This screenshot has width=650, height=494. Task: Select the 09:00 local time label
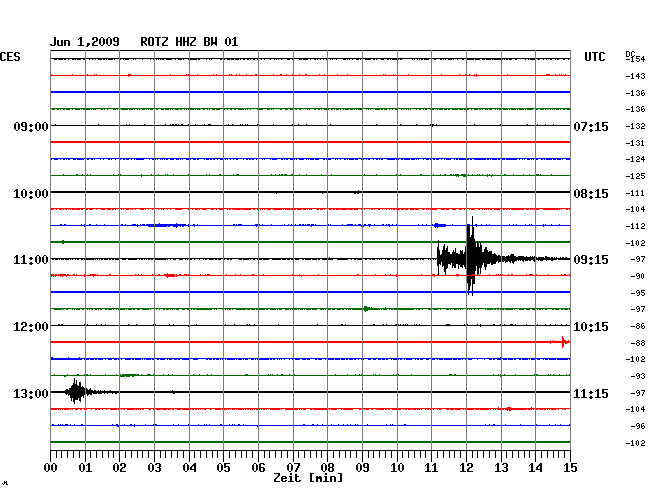31,126
